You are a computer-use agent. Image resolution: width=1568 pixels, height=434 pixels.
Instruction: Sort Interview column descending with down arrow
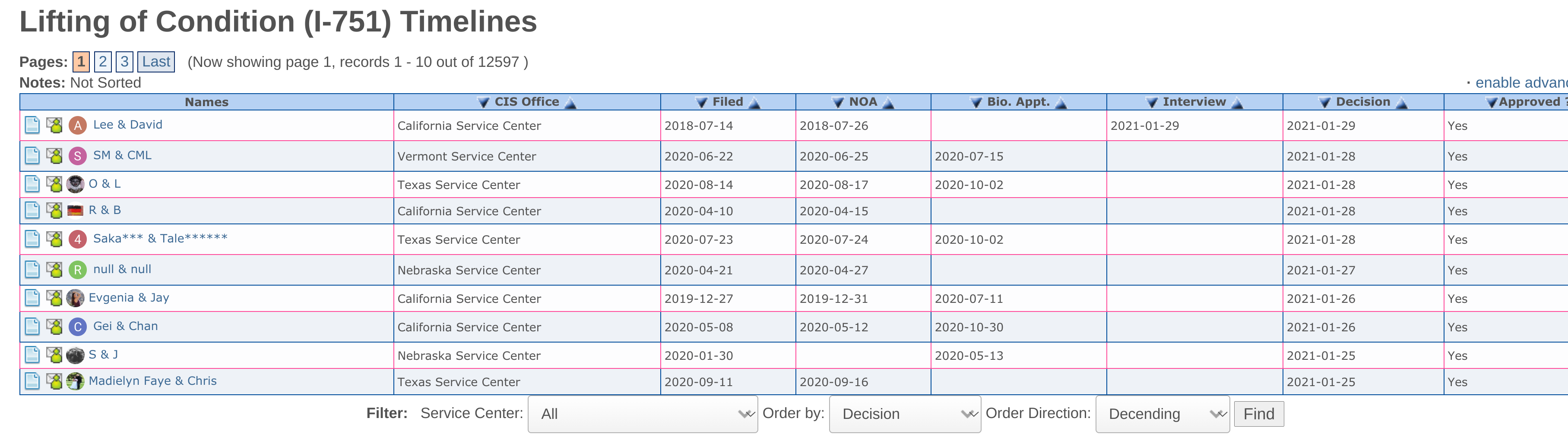point(1152,103)
